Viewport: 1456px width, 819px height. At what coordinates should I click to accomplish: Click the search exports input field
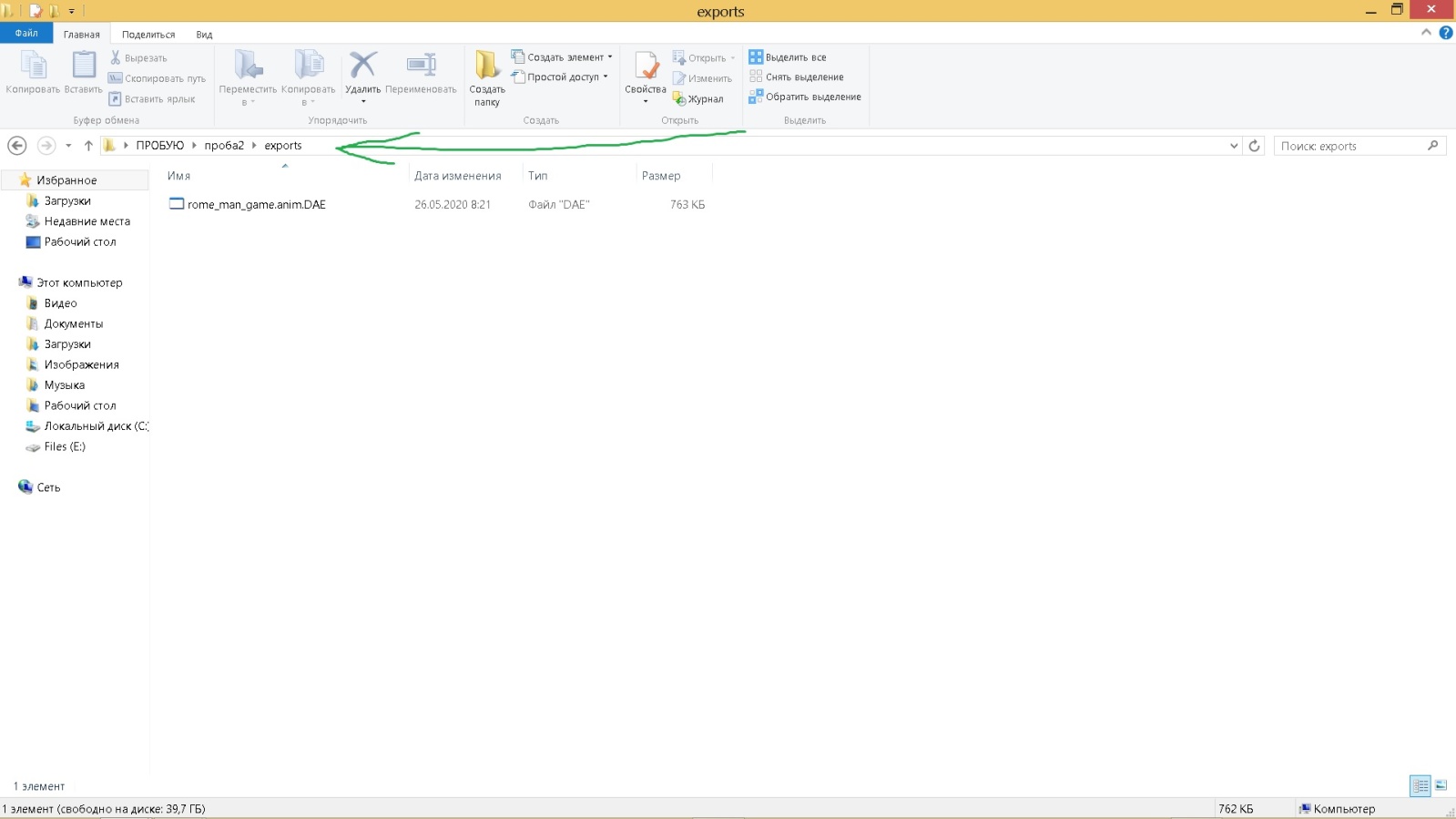[1350, 146]
